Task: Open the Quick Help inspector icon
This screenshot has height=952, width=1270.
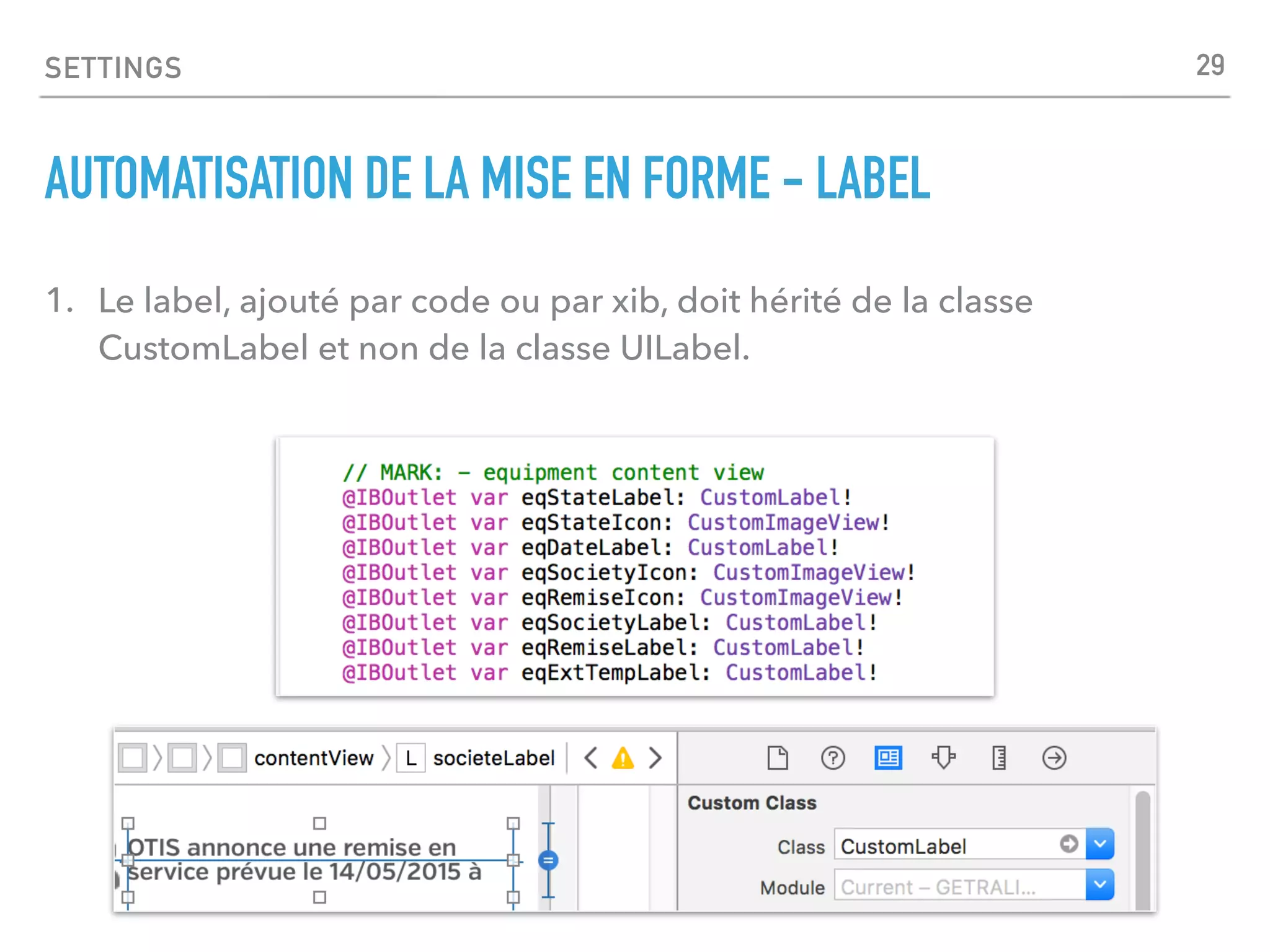Action: tap(833, 757)
